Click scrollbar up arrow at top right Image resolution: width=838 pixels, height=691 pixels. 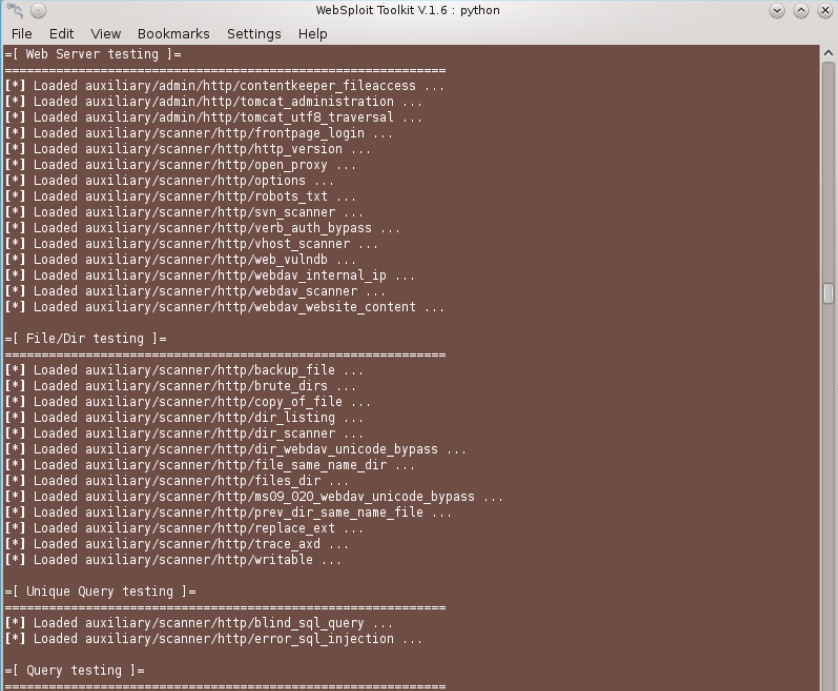(x=828, y=53)
